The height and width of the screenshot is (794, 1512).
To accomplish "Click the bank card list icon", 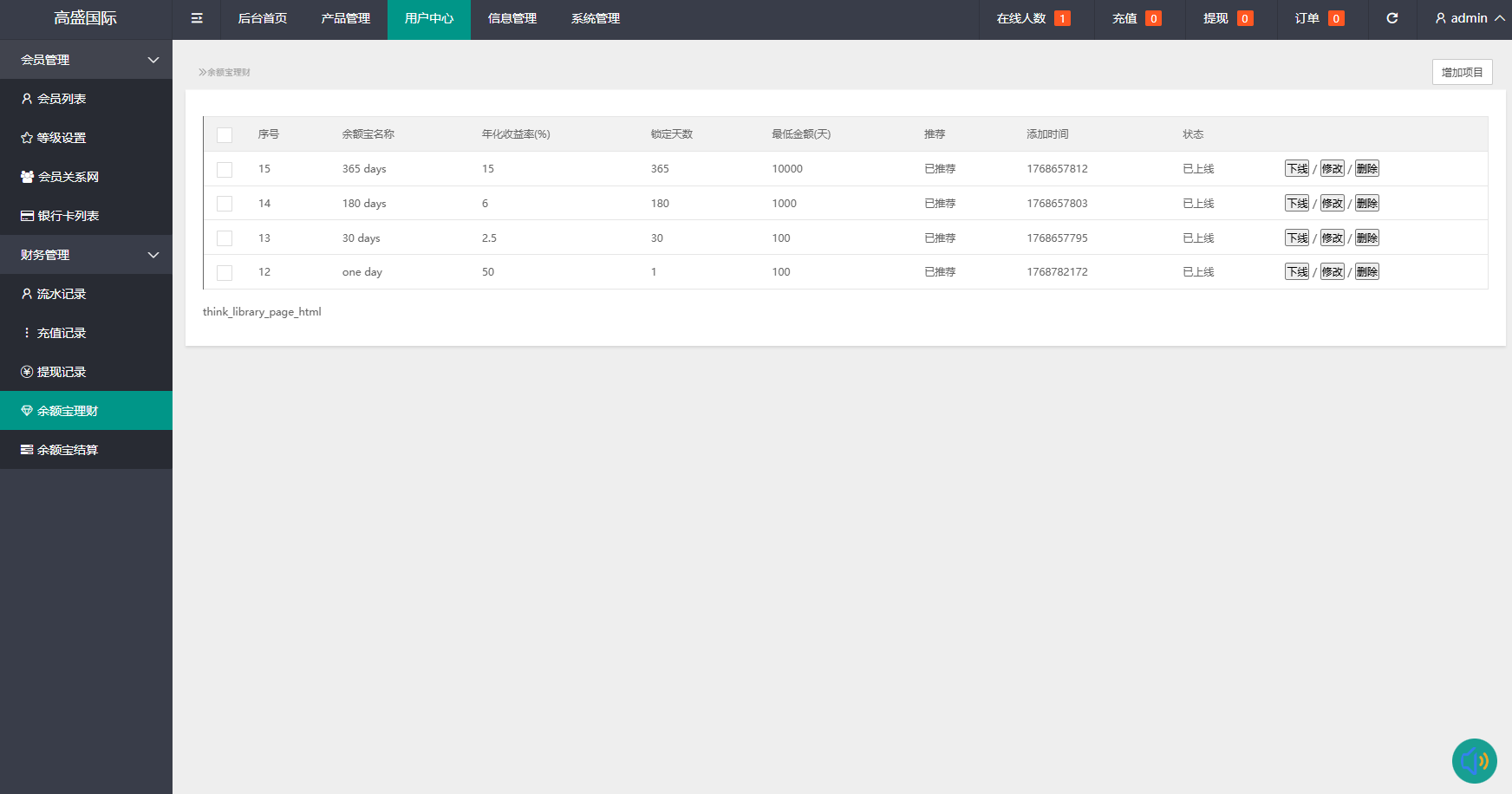I will pos(27,216).
